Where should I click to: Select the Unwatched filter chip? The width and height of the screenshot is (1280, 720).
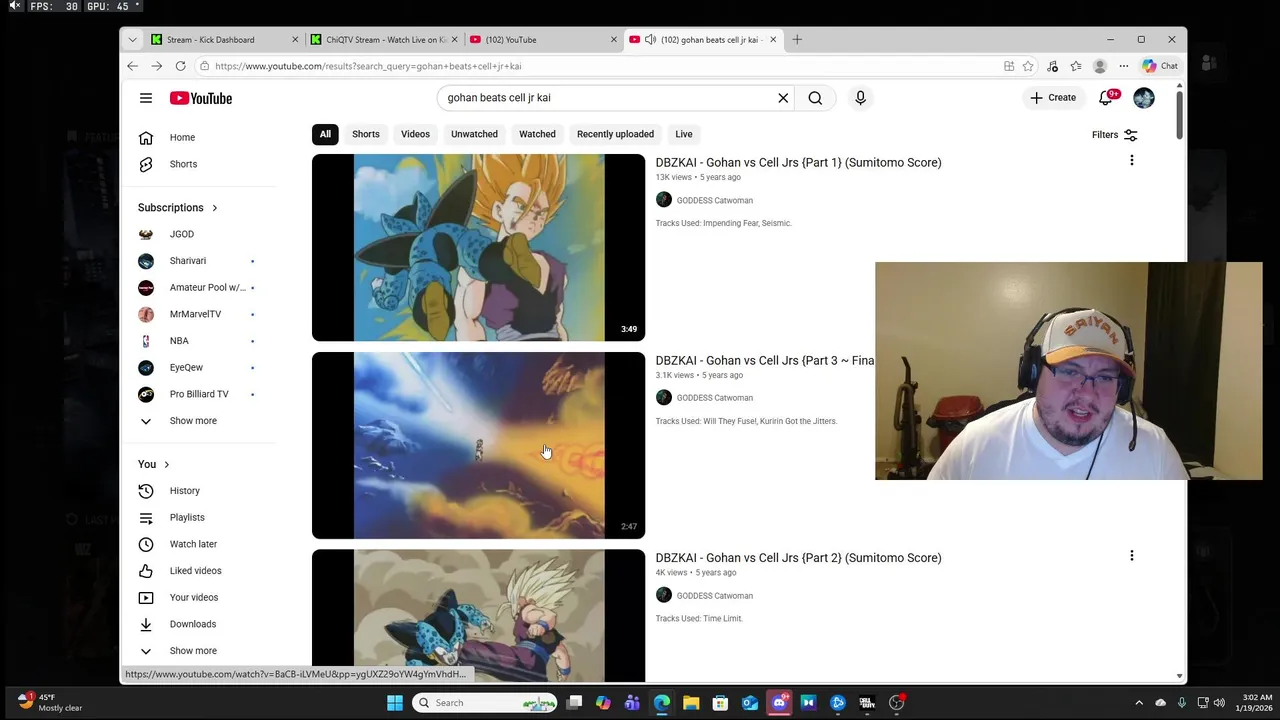point(474,134)
